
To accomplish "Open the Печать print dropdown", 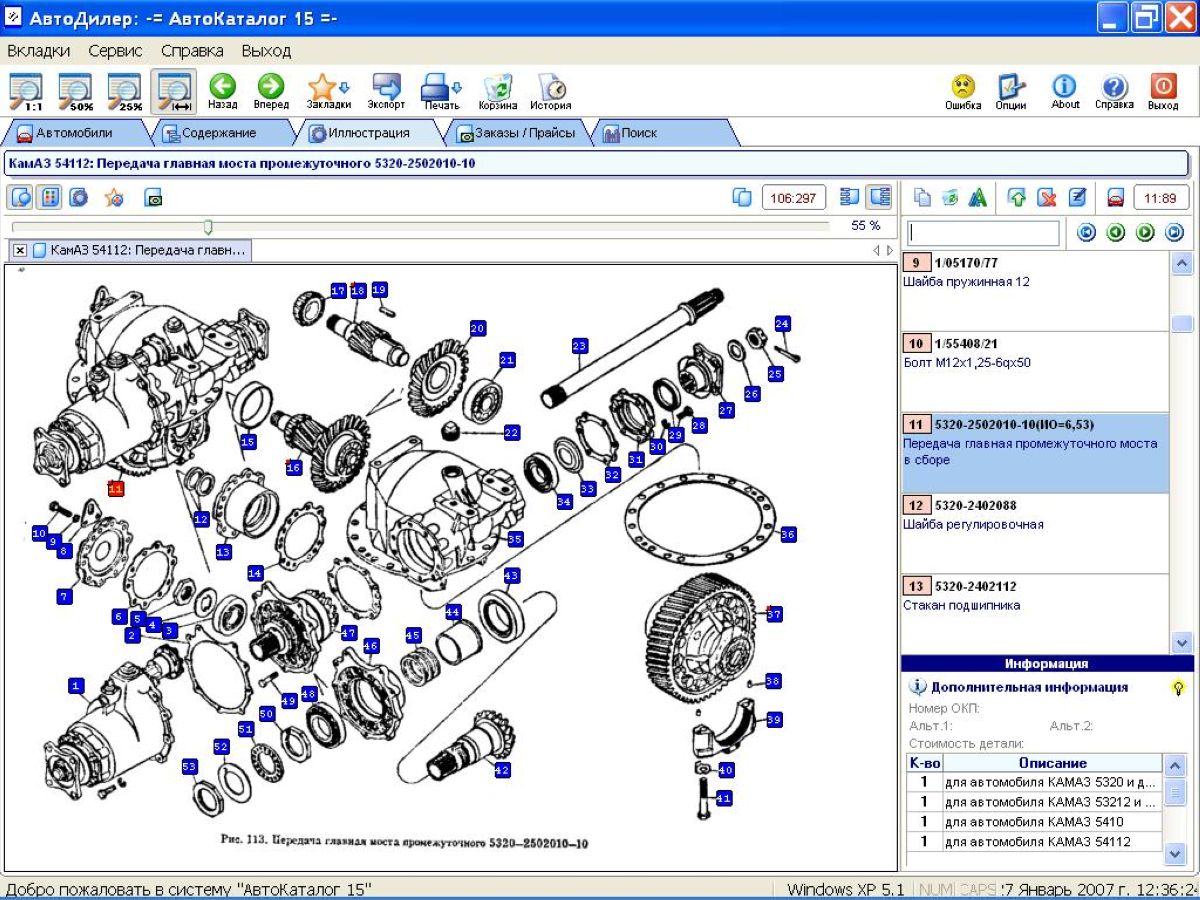I will coord(441,92).
